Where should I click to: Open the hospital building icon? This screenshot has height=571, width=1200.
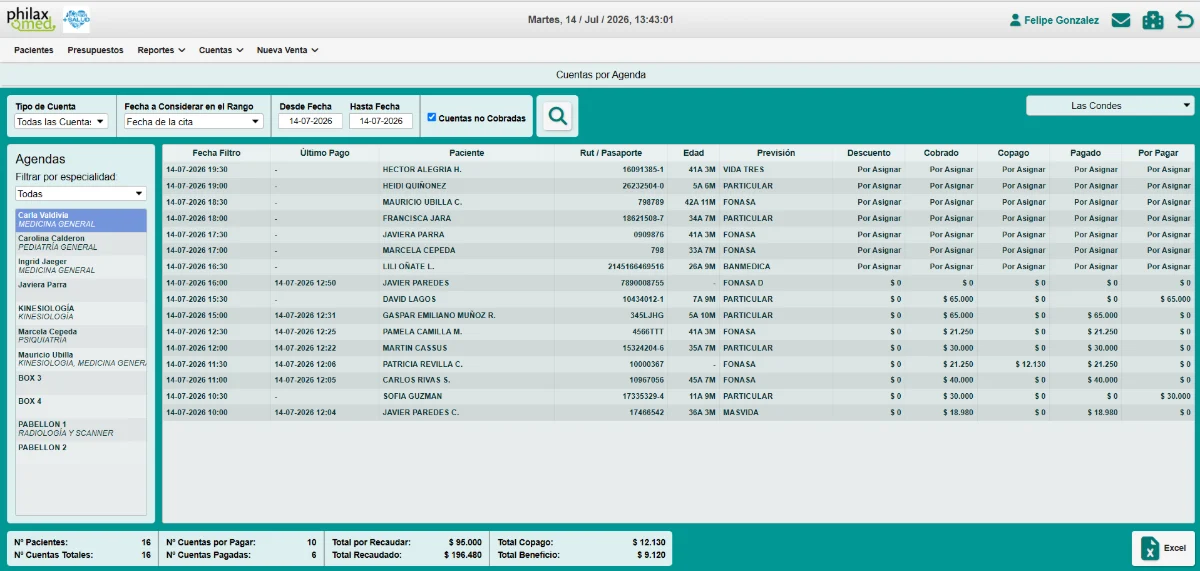coord(1153,20)
